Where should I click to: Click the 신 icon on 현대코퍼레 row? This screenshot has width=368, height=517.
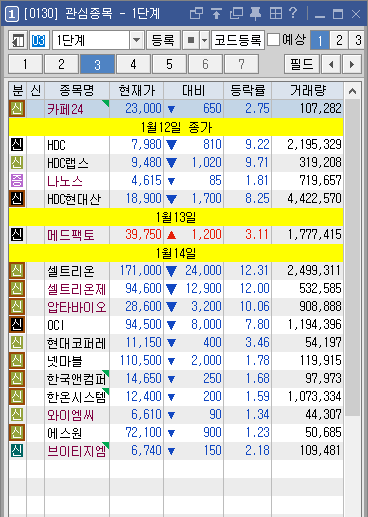pos(17,343)
